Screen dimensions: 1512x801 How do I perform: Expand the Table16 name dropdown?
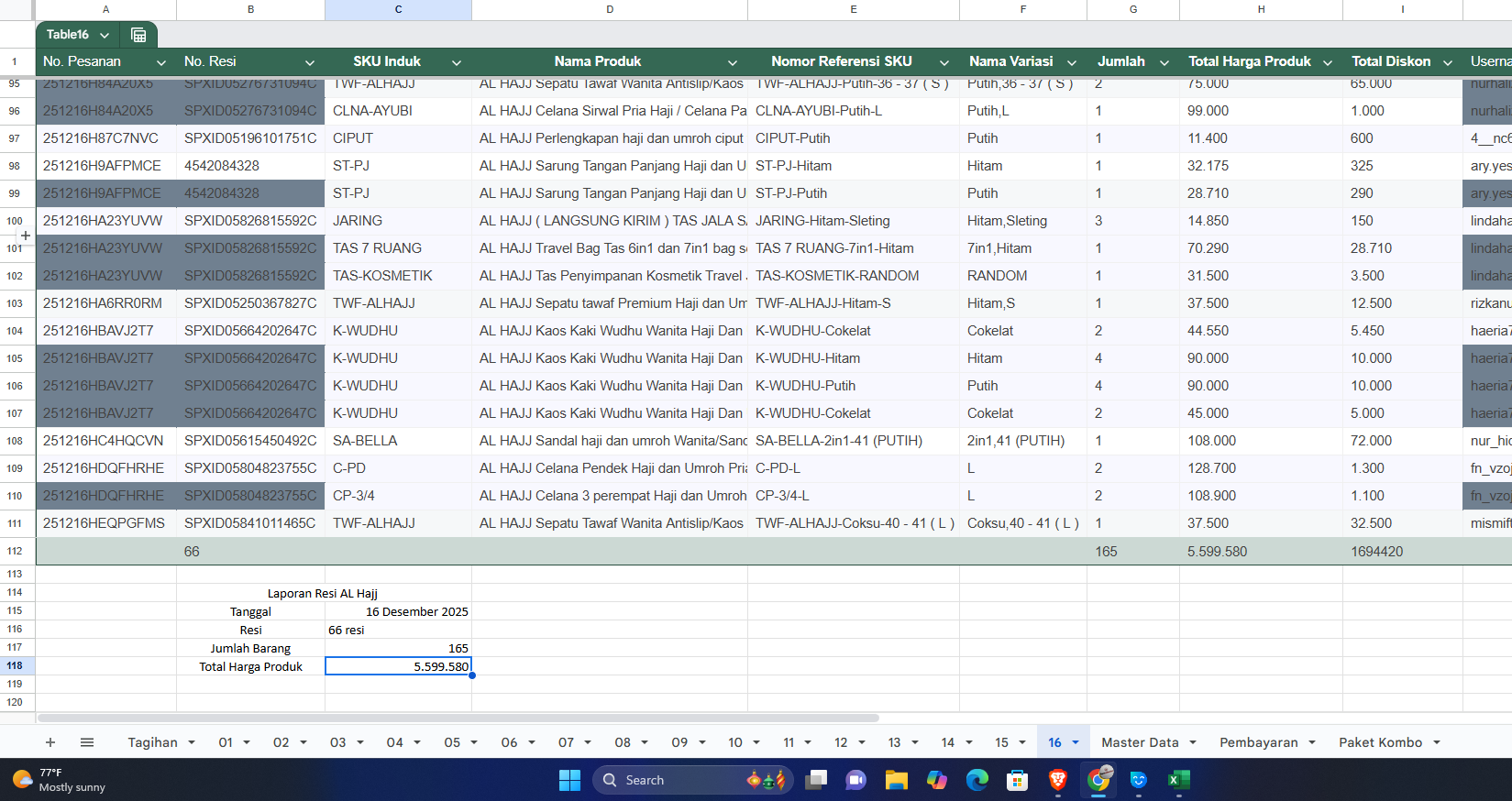[105, 35]
